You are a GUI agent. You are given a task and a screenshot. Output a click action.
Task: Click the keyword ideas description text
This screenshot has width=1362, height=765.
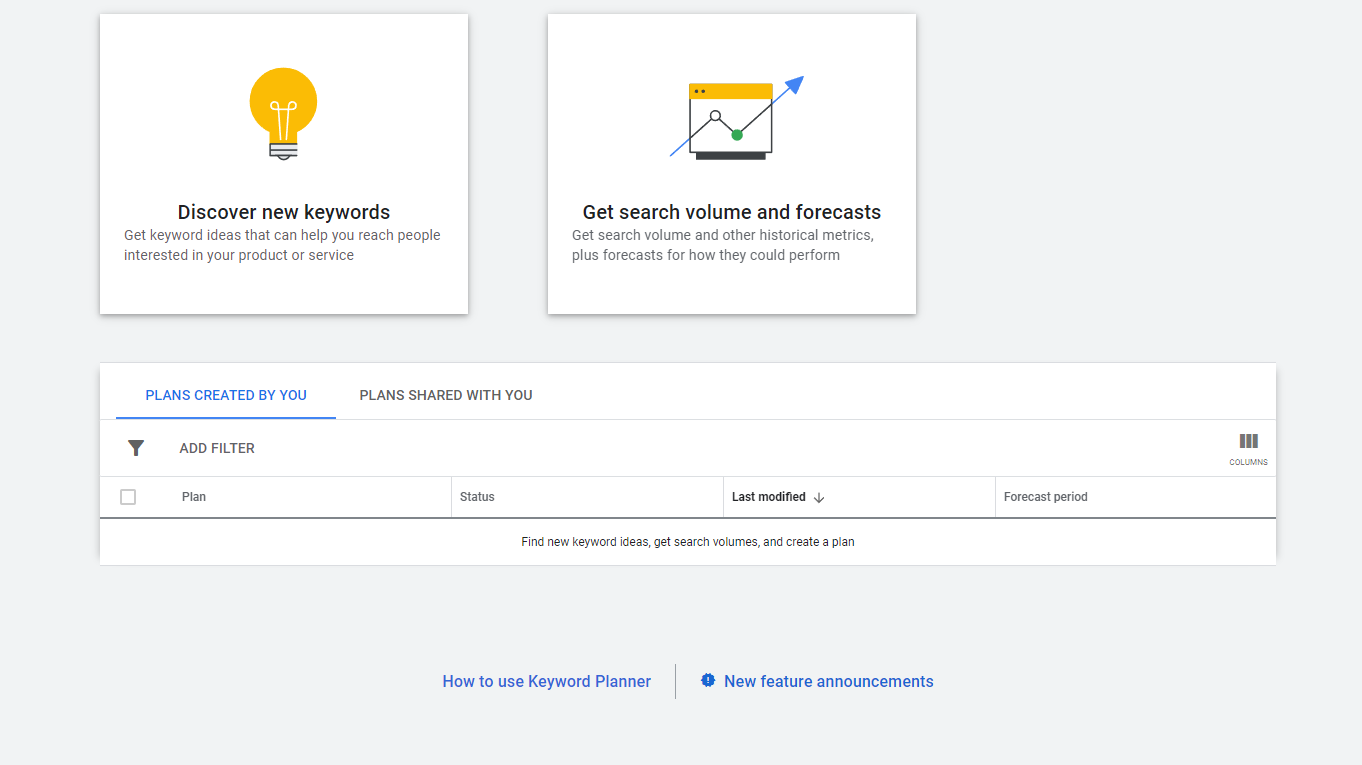[x=282, y=245]
